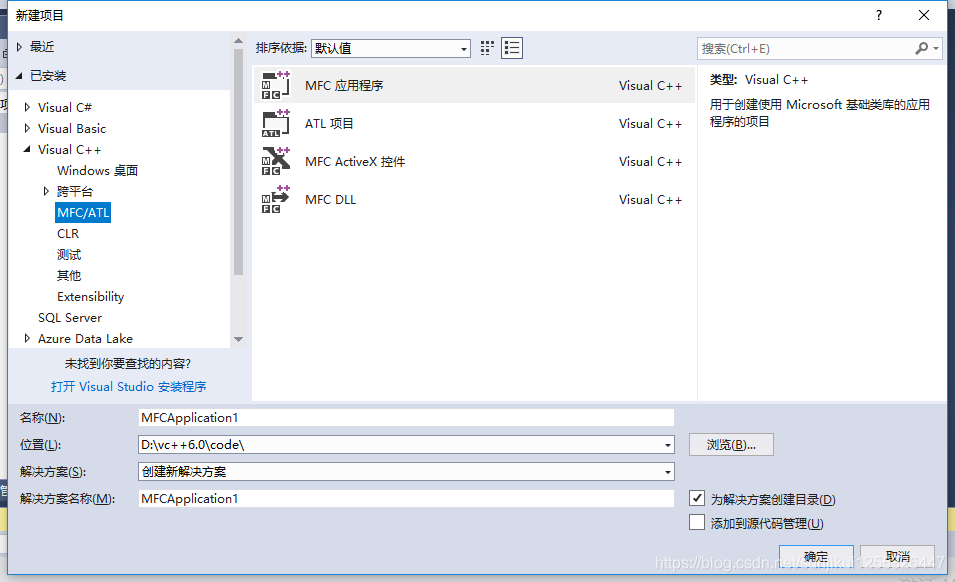Select Windows 桌面 category
955x582 pixels.
pos(97,170)
